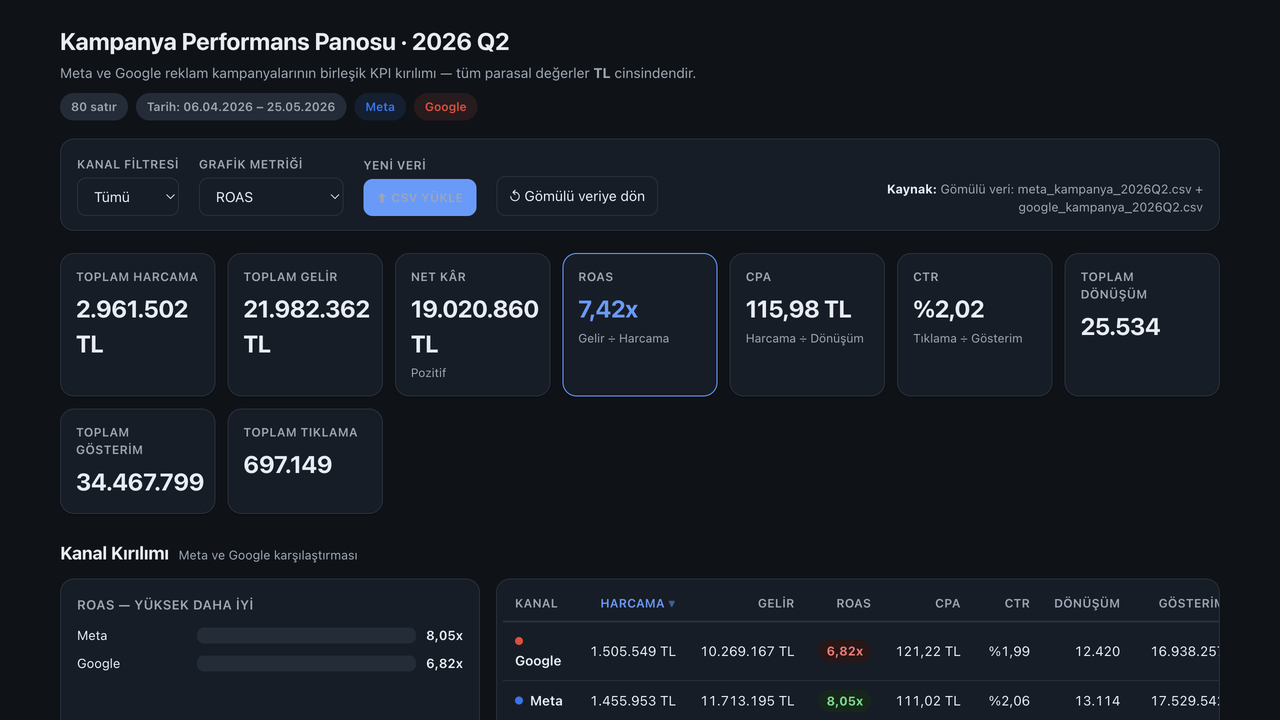Select the Toplam Dönüşüm KPI card
Viewport: 1280px width, 720px height.
1142,325
